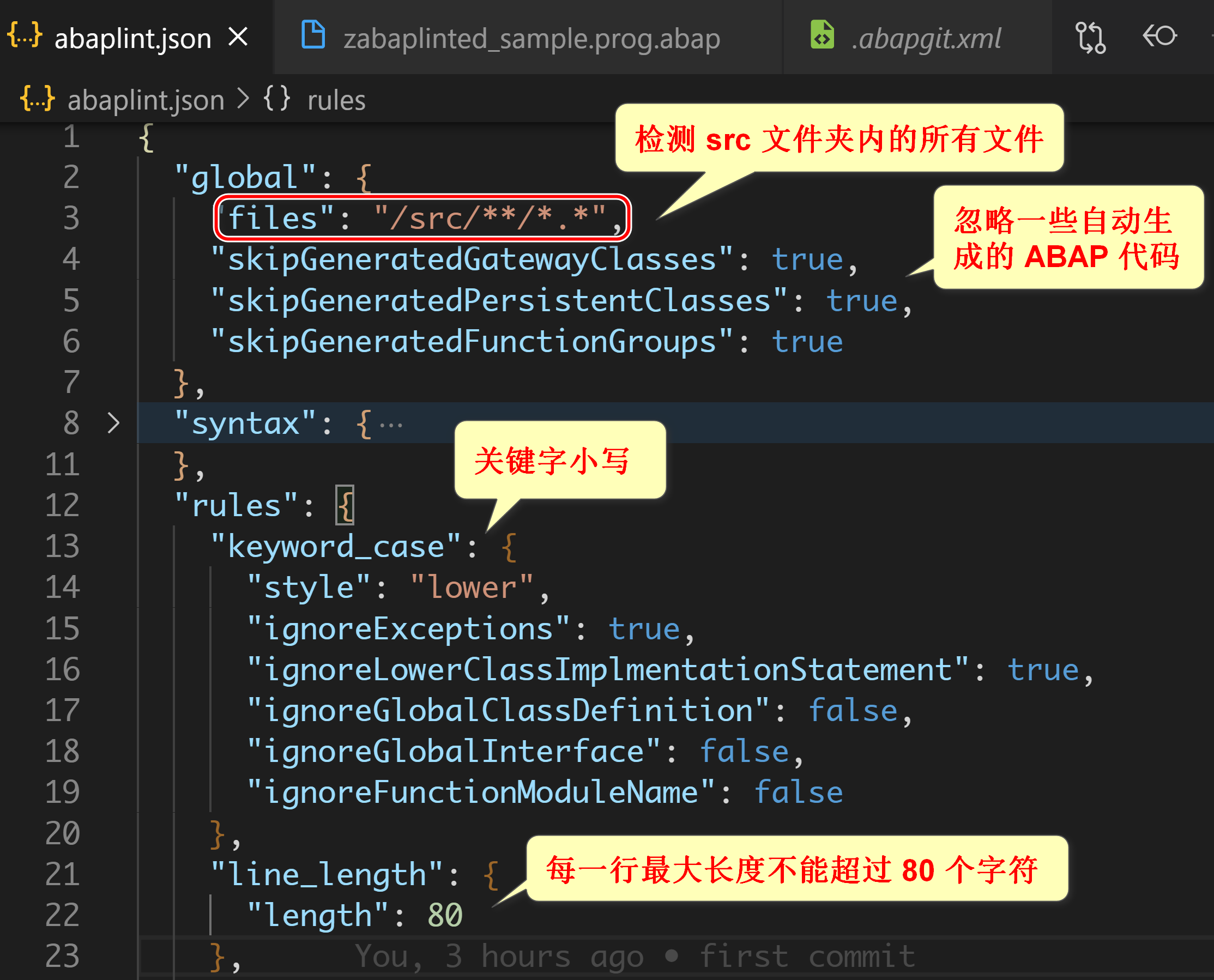1214x980 pixels.
Task: Open the .abapgit.xml tab
Action: [926, 38]
